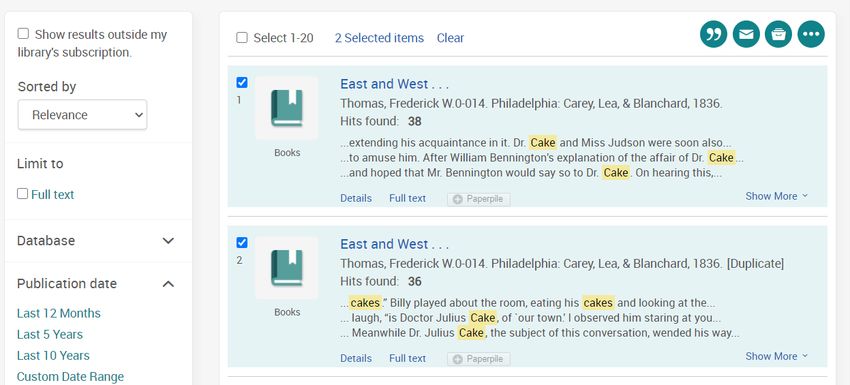Tick the Full text limit checkbox
The width and height of the screenshot is (850, 385).
(22, 194)
